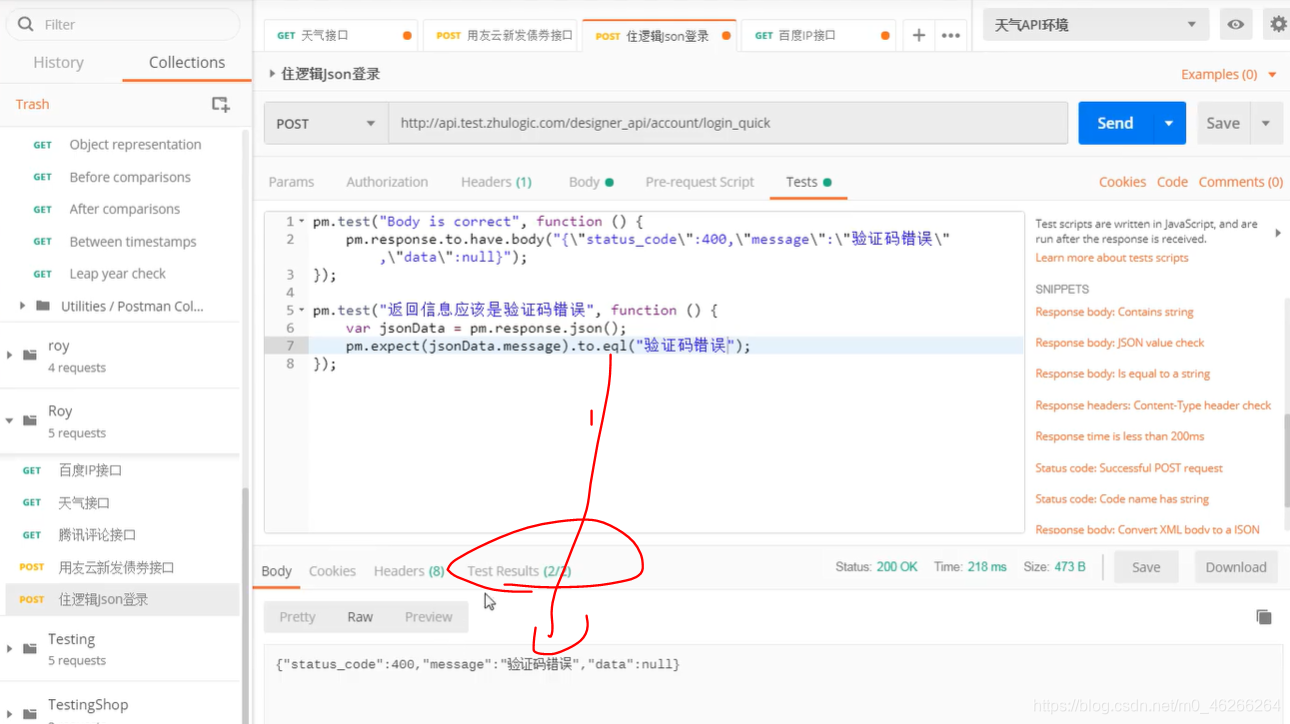Click the Send button
The image size is (1290, 724).
click(1115, 123)
